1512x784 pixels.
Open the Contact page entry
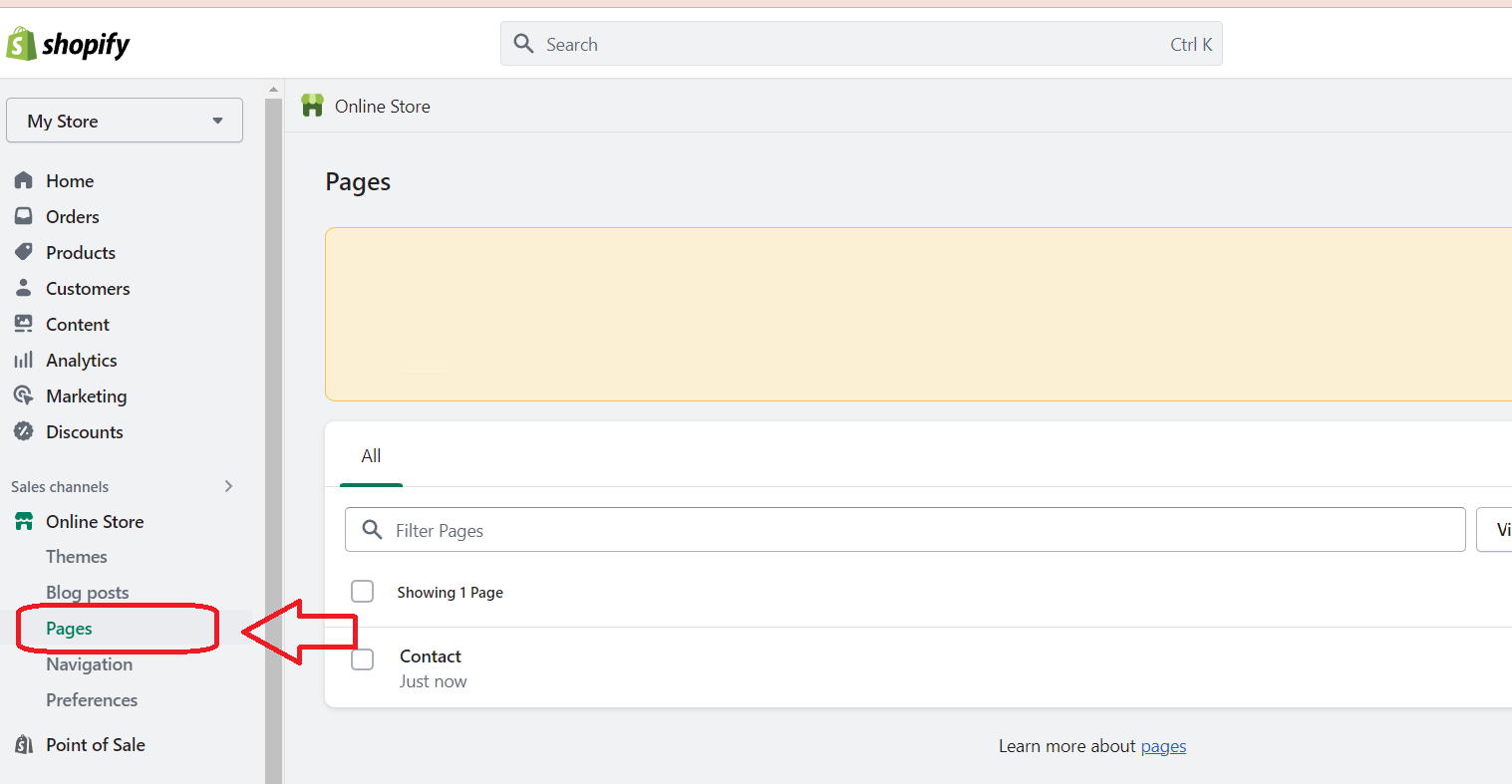pos(431,655)
